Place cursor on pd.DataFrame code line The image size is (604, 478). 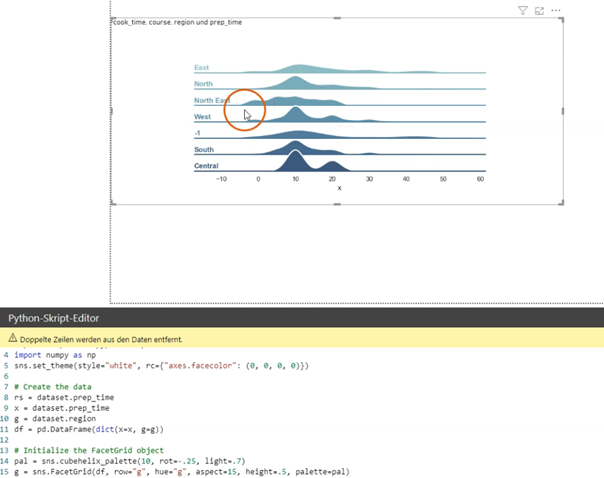click(x=89, y=429)
